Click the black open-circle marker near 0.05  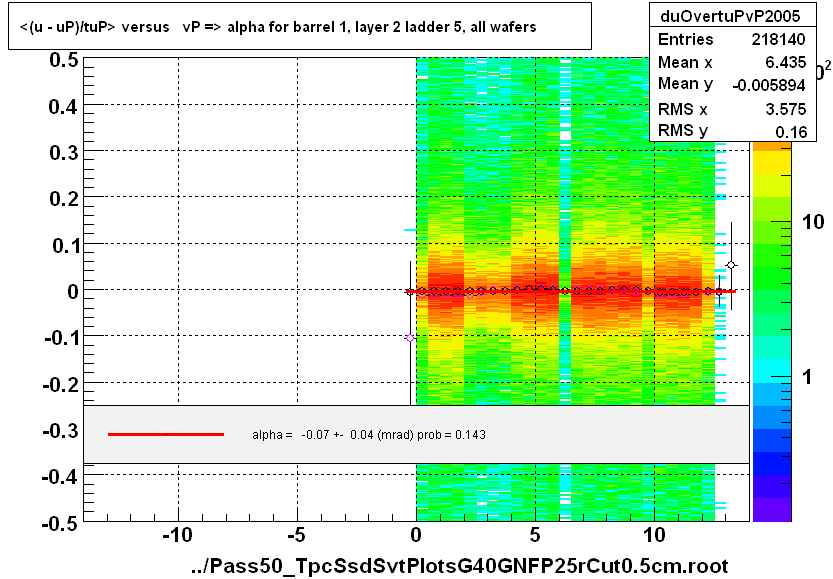[x=731, y=265]
